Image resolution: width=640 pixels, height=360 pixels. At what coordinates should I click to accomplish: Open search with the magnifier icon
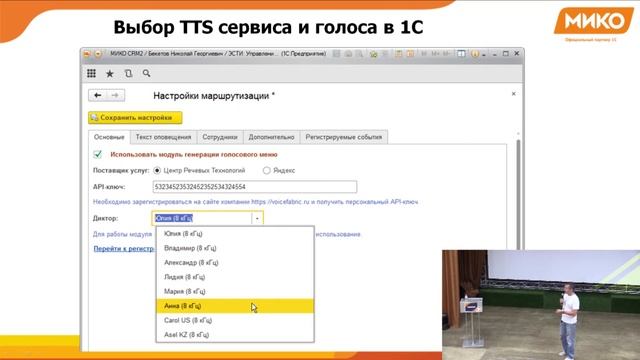[146, 73]
